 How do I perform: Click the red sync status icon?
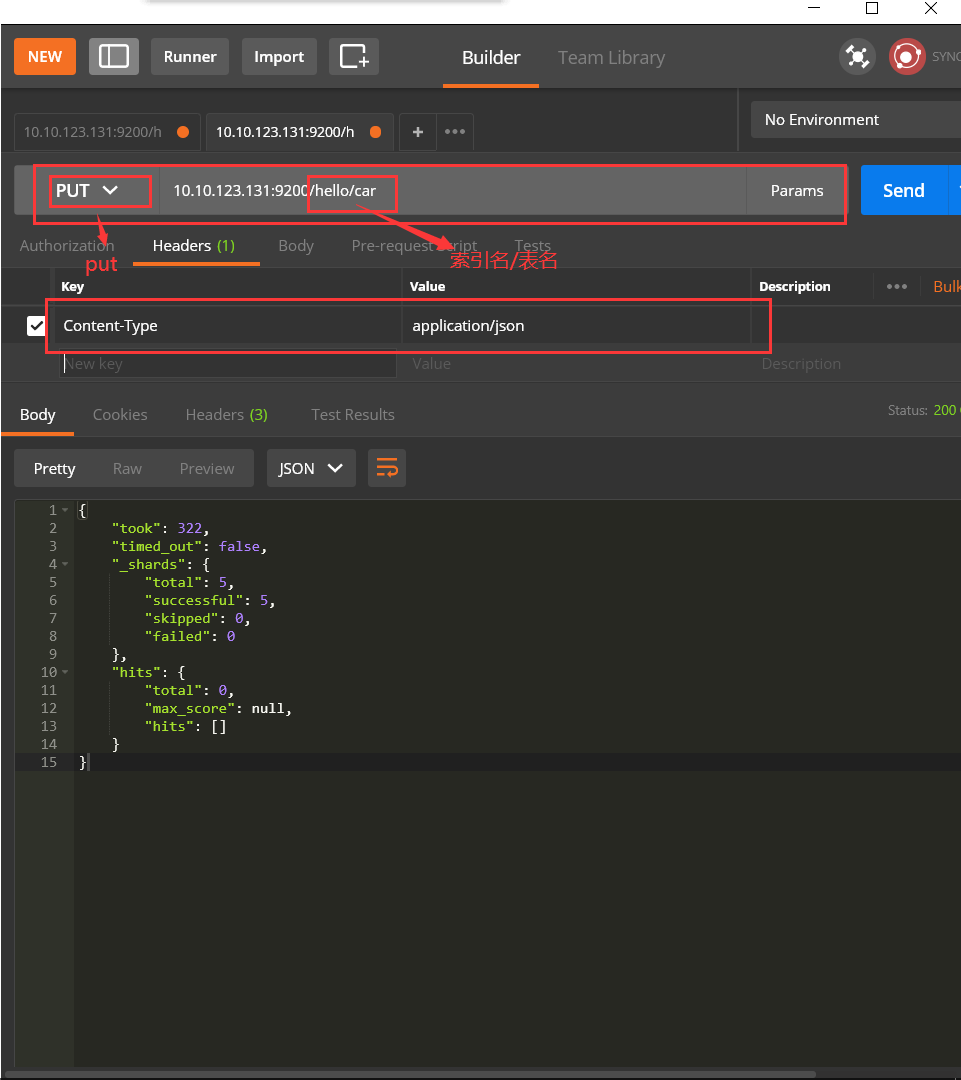click(x=907, y=56)
